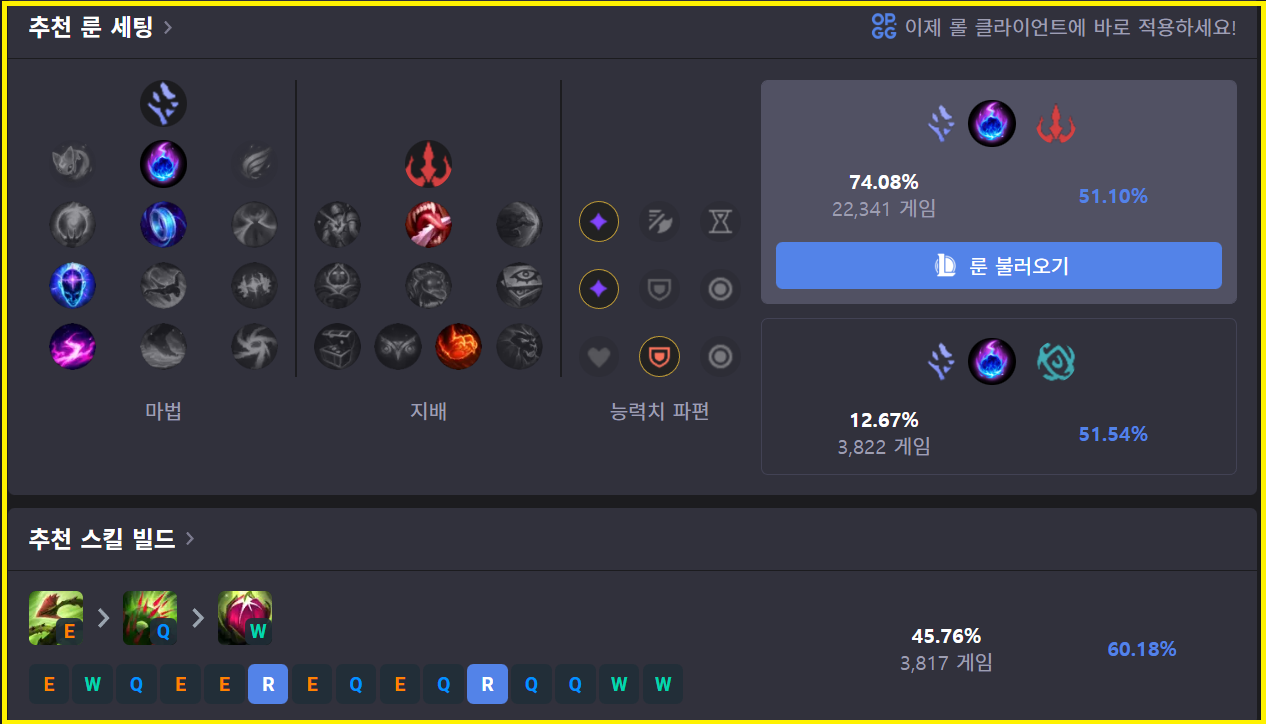Expand the 추천 룬 세팅 header chevron

coord(168,27)
